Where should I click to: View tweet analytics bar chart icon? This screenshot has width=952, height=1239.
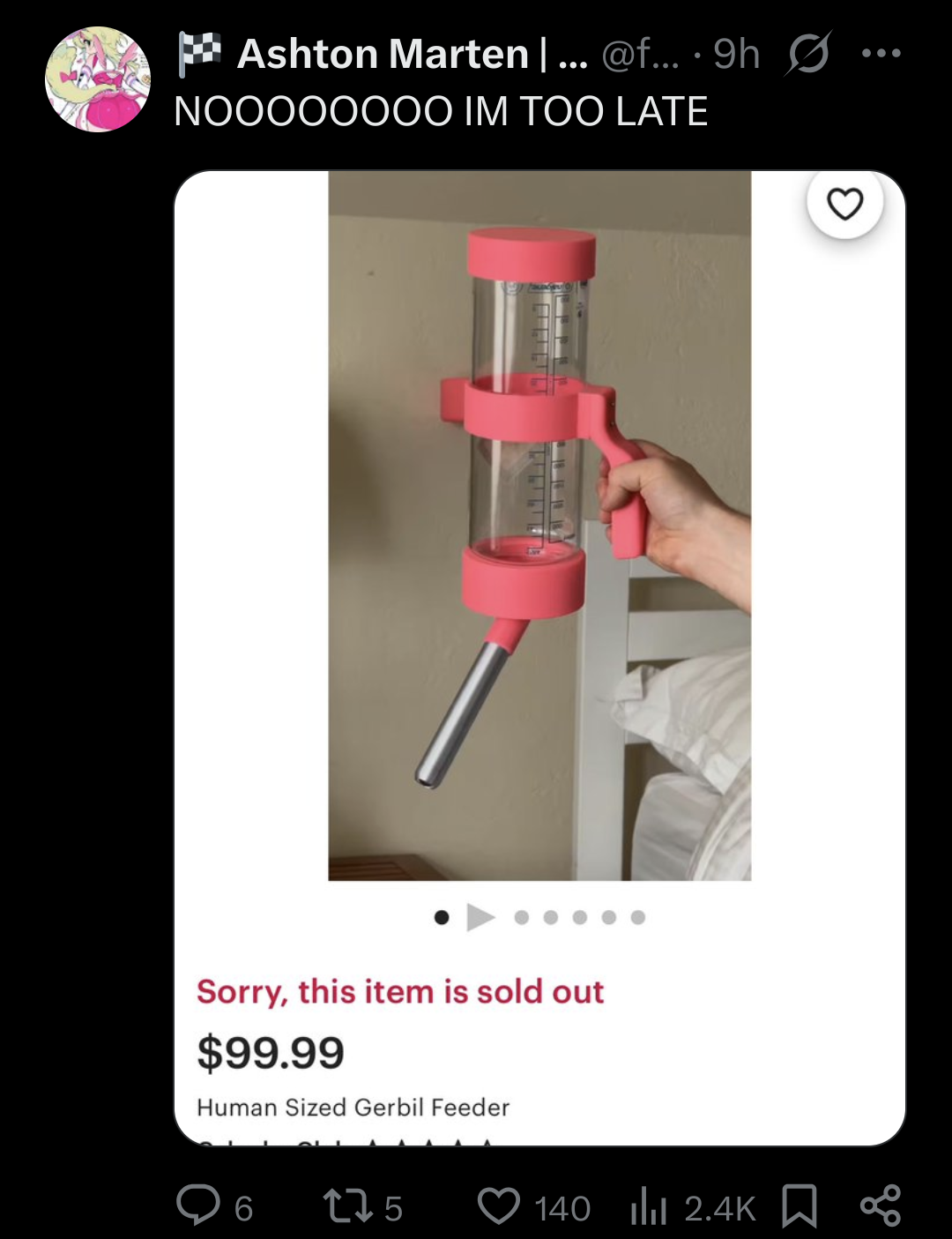(x=648, y=1206)
